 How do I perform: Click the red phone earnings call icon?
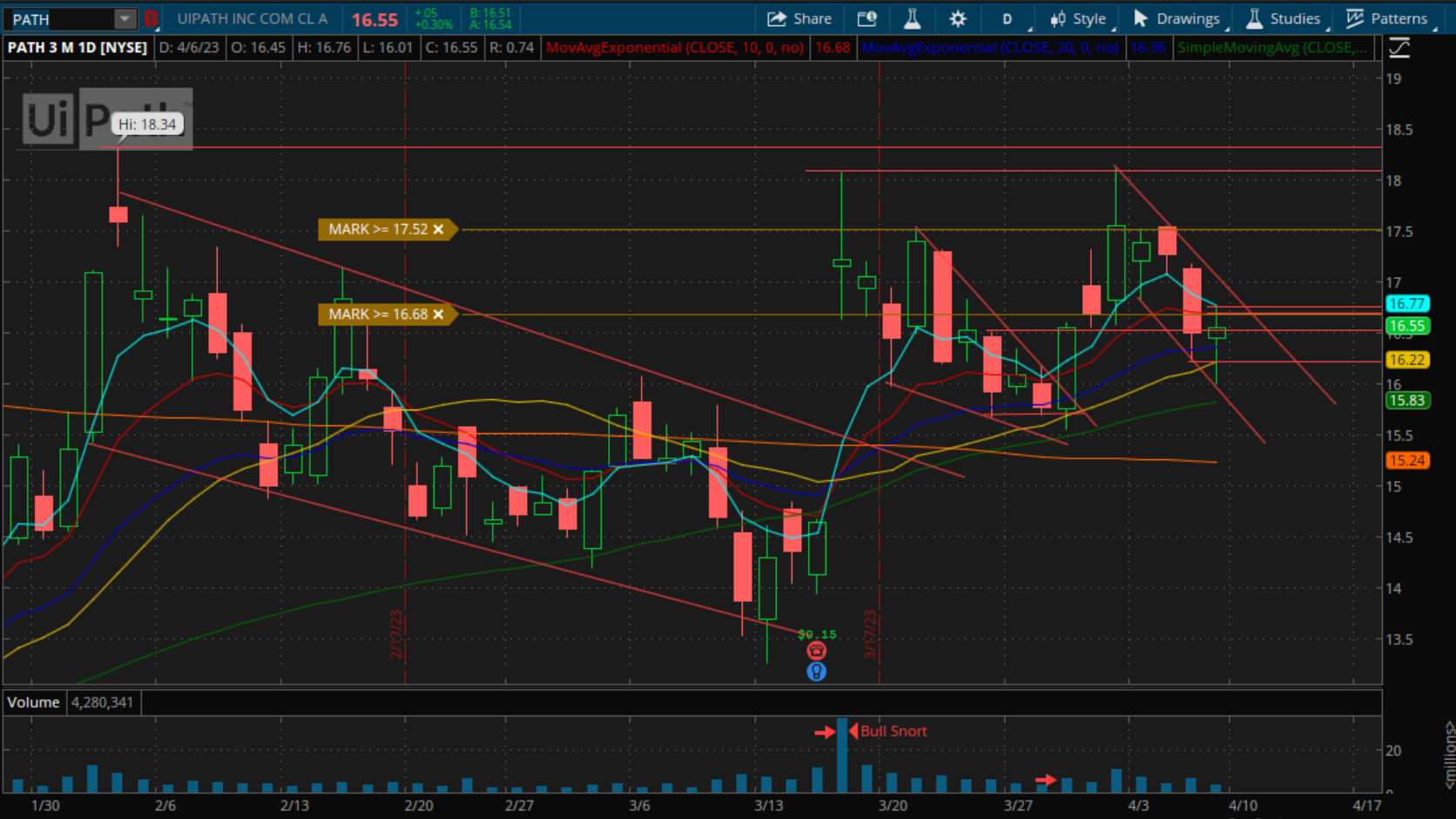pyautogui.click(x=816, y=651)
